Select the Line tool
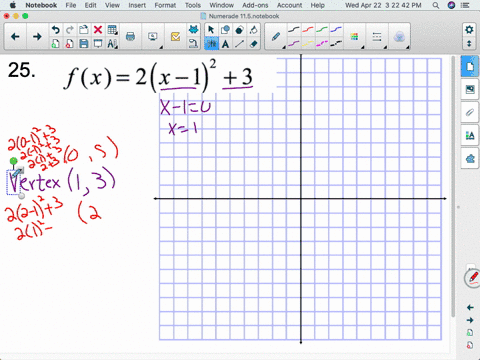Image resolution: width=480 pixels, height=360 pixels. tap(239, 44)
